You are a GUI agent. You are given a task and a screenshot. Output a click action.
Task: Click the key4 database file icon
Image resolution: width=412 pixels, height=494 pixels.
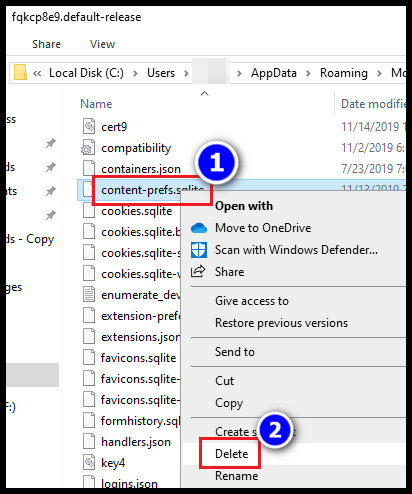point(89,463)
